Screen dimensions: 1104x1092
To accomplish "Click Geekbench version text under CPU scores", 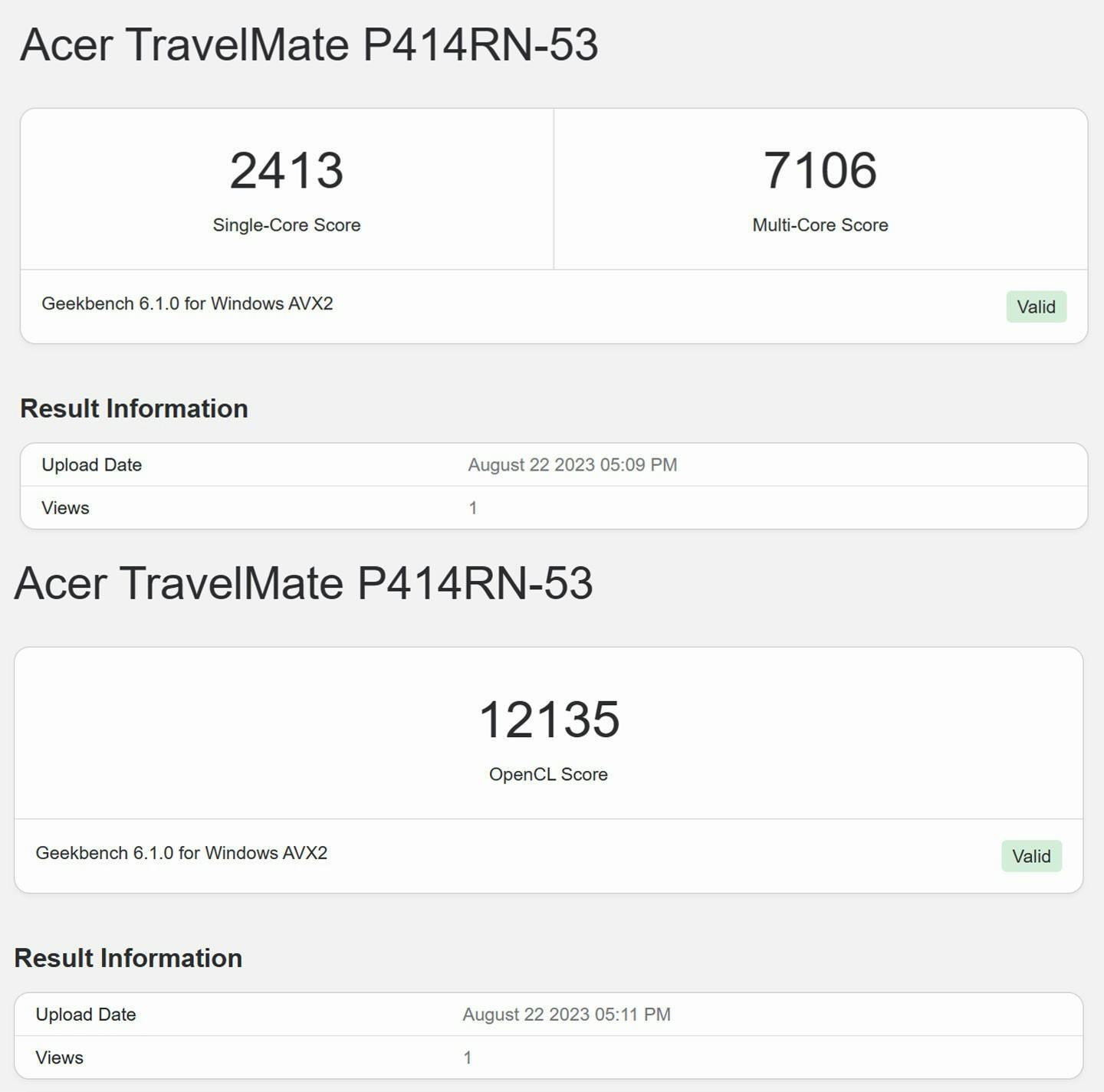I will pyautogui.click(x=187, y=303).
